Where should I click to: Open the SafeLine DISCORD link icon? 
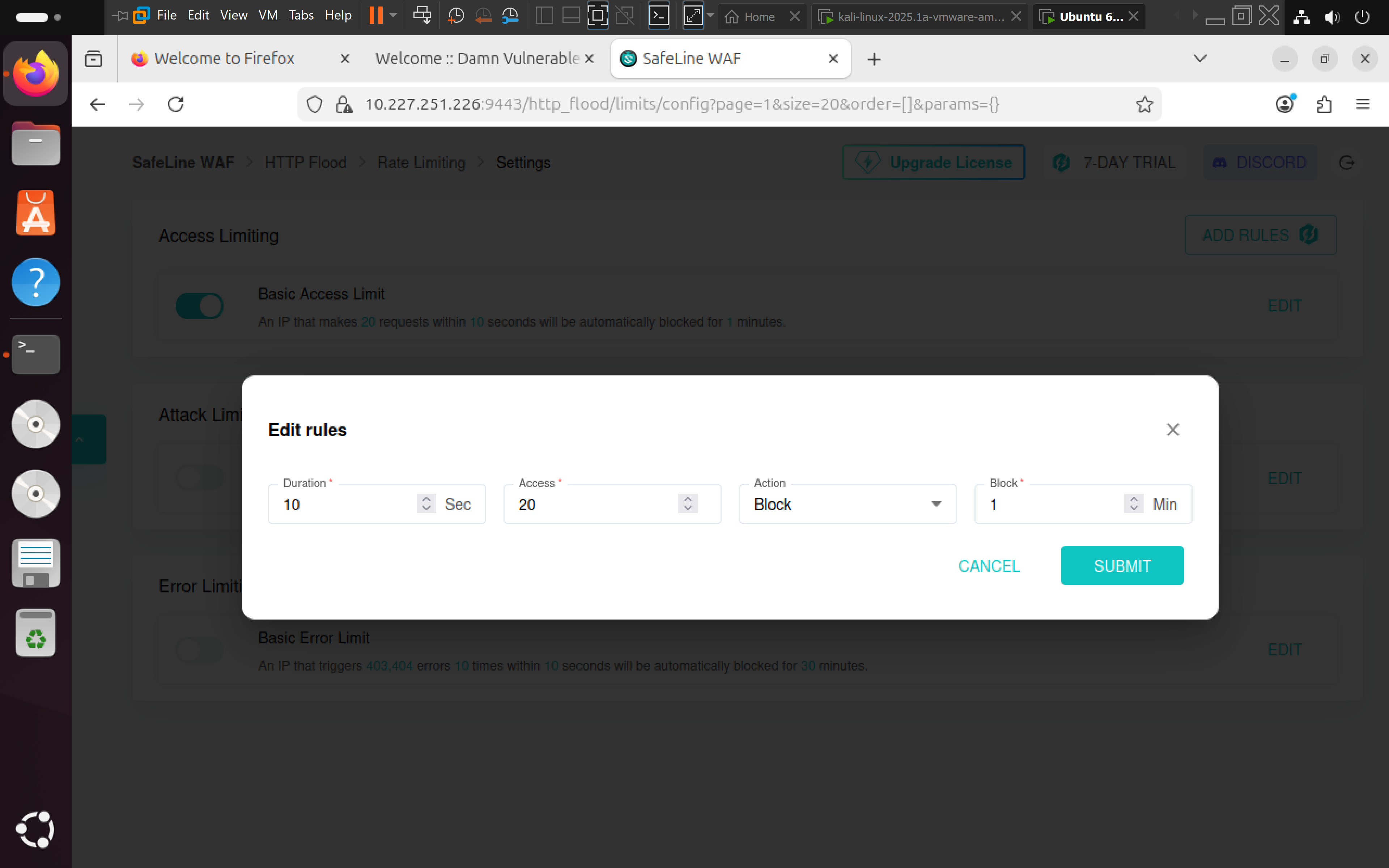point(1219,162)
